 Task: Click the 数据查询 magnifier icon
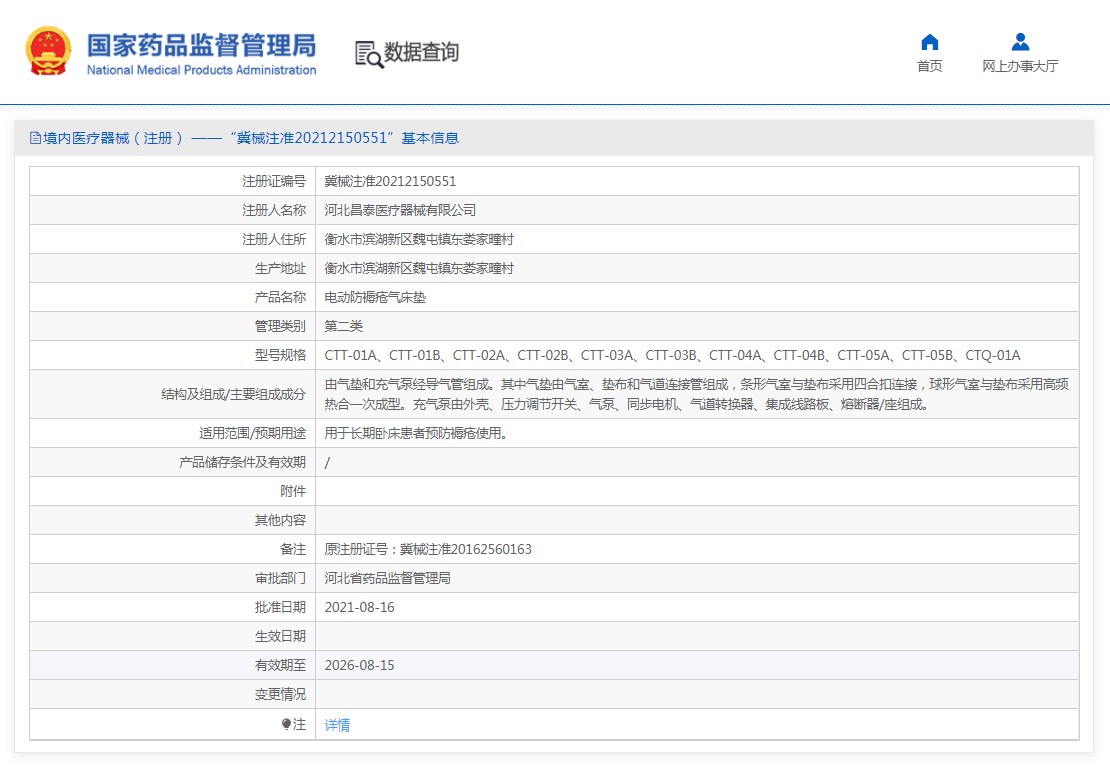[x=369, y=54]
